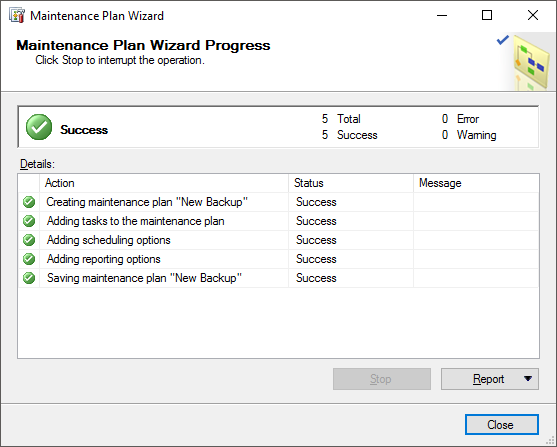This screenshot has width=557, height=447.
Task: Click the success icon for Adding reporting options
Action: [x=29, y=259]
